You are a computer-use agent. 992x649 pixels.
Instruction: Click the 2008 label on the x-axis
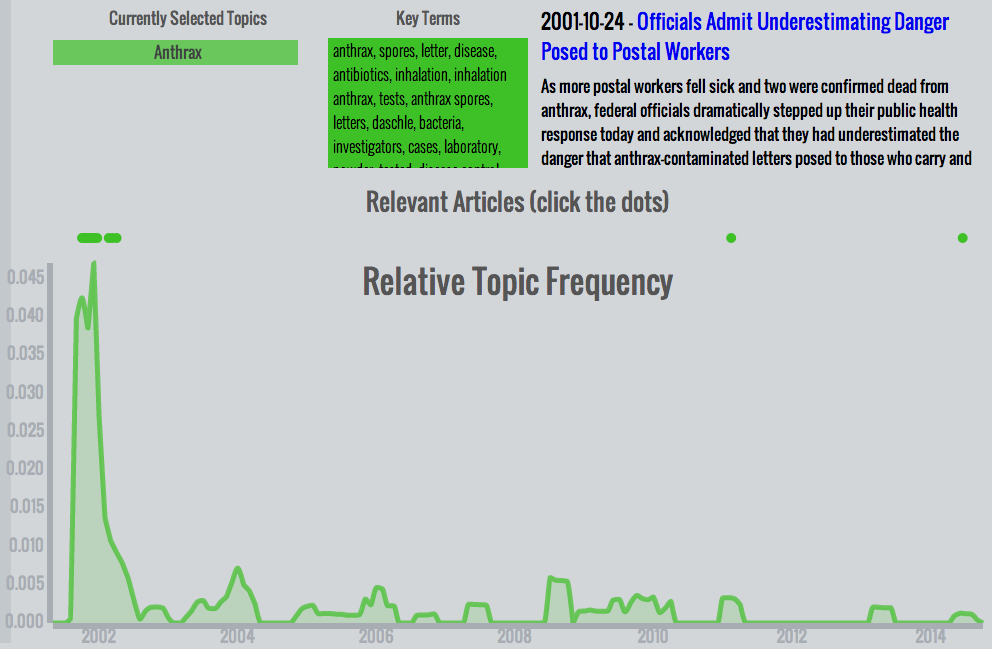tap(517, 635)
